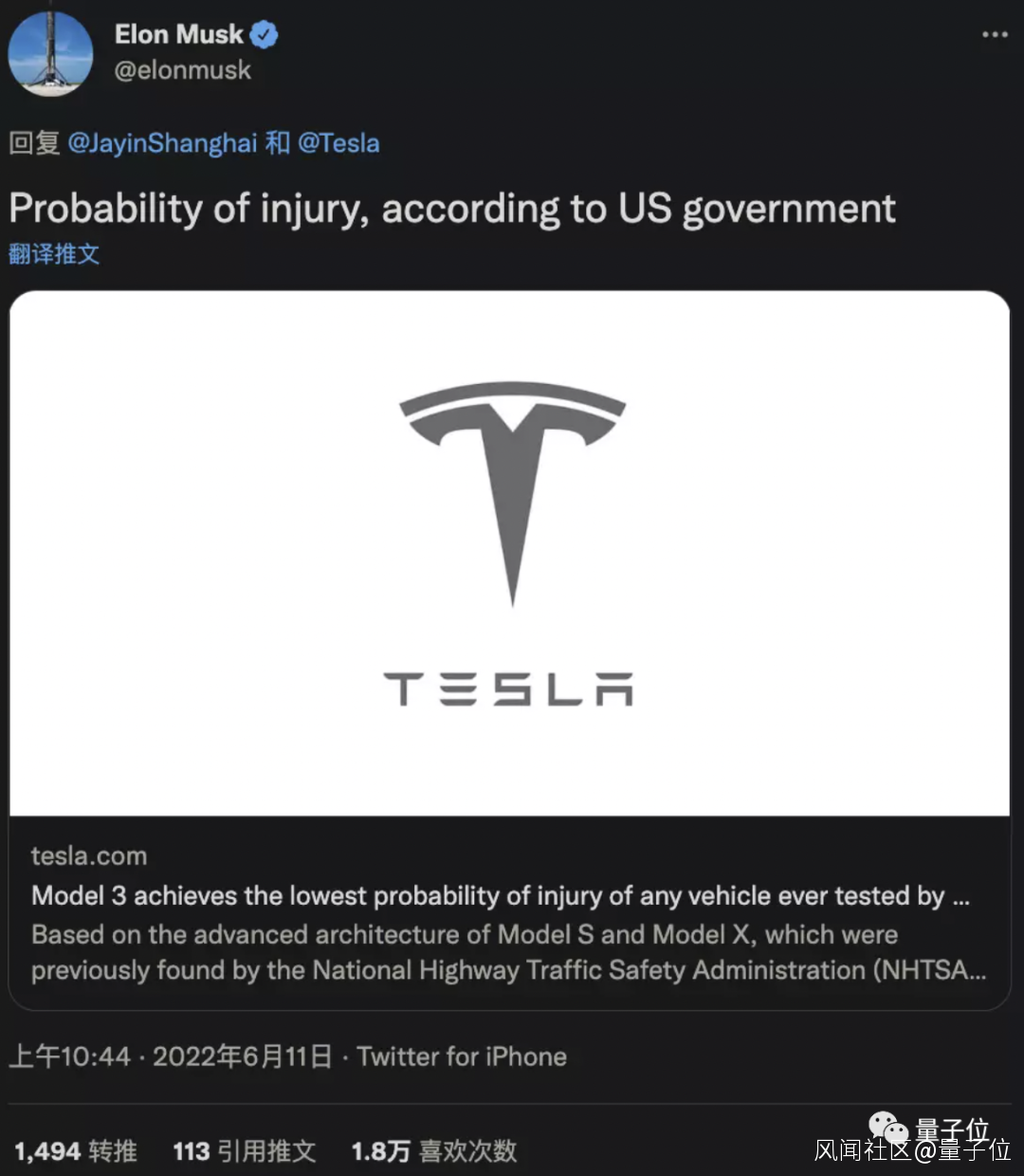Click 翻译推文 to translate the tweet
1024x1176 pixels.
pos(54,254)
